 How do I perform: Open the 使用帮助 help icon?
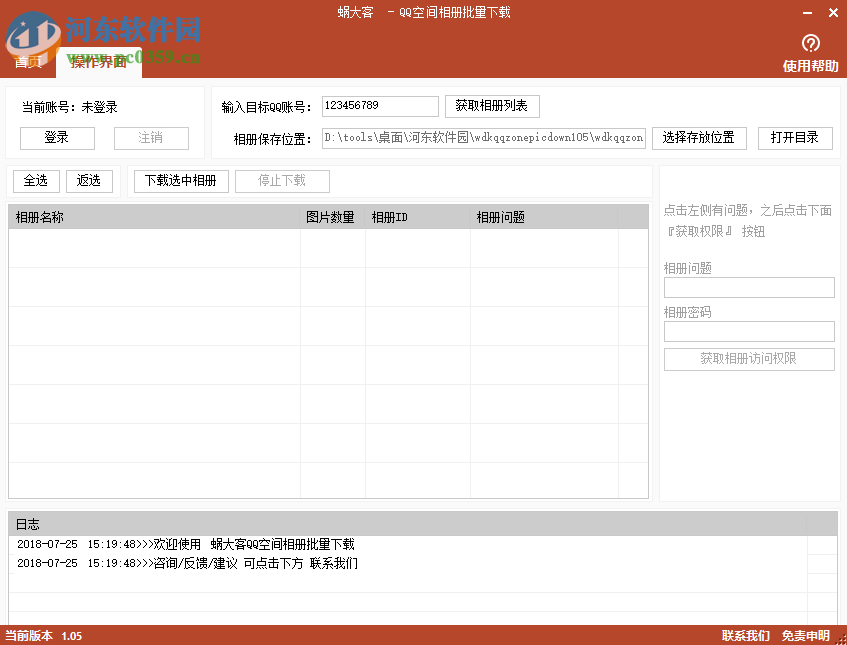pyautogui.click(x=810, y=52)
